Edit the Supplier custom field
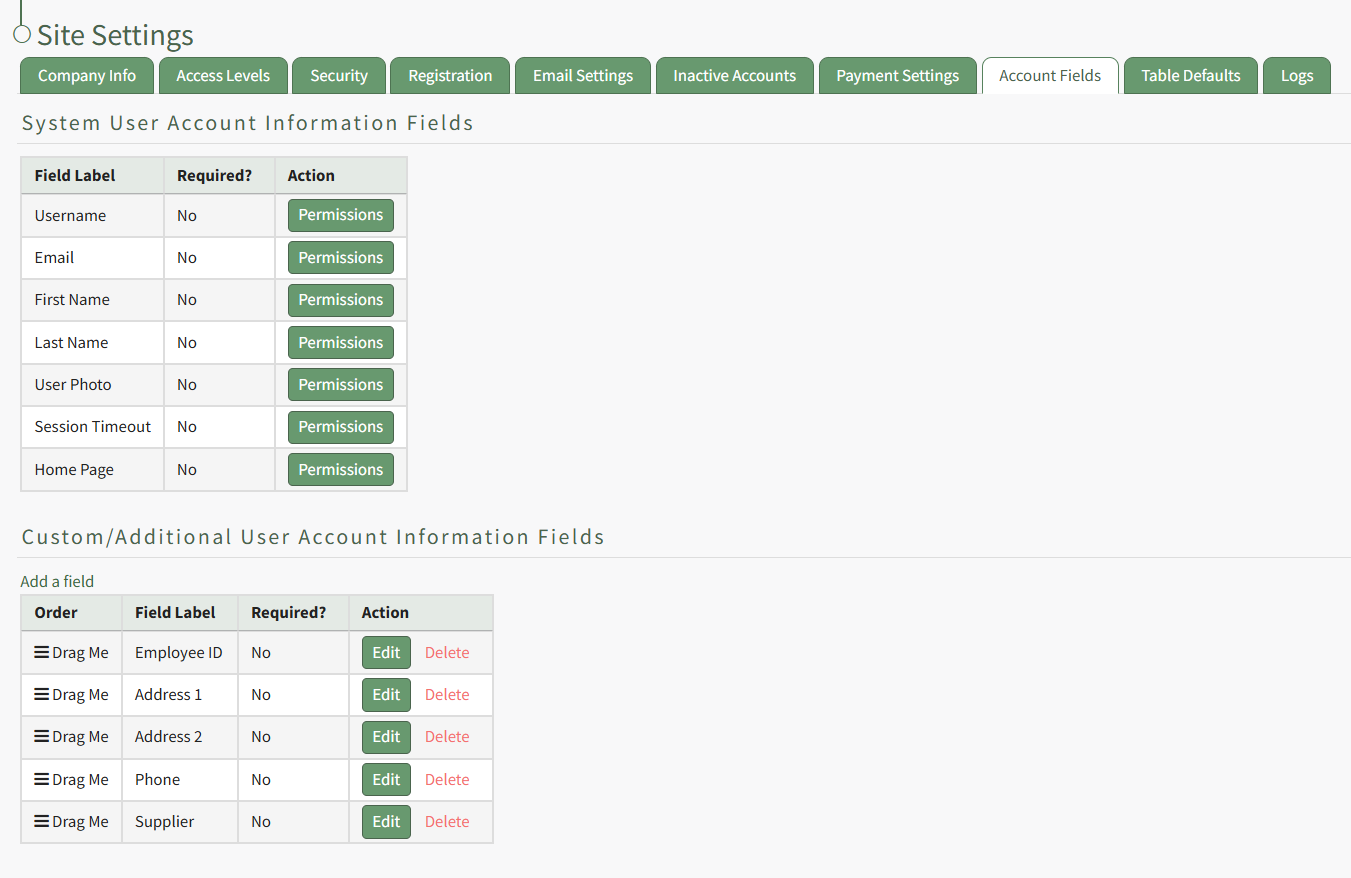Viewport: 1351px width, 878px height. point(386,822)
